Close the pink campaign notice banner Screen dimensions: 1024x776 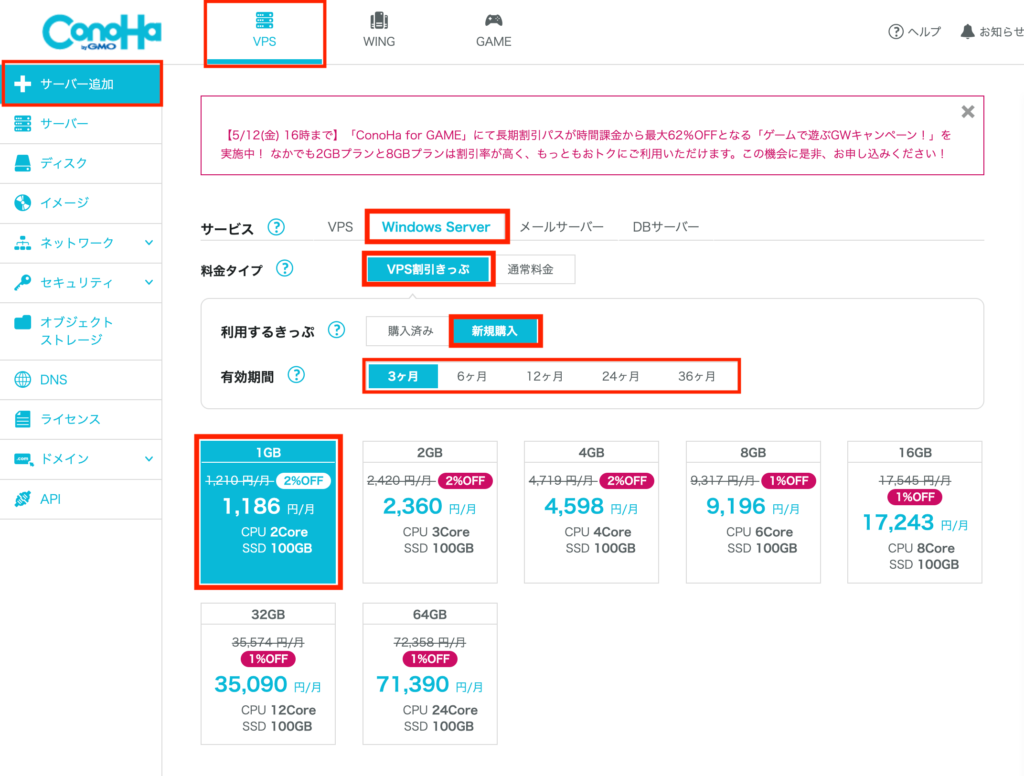[968, 112]
